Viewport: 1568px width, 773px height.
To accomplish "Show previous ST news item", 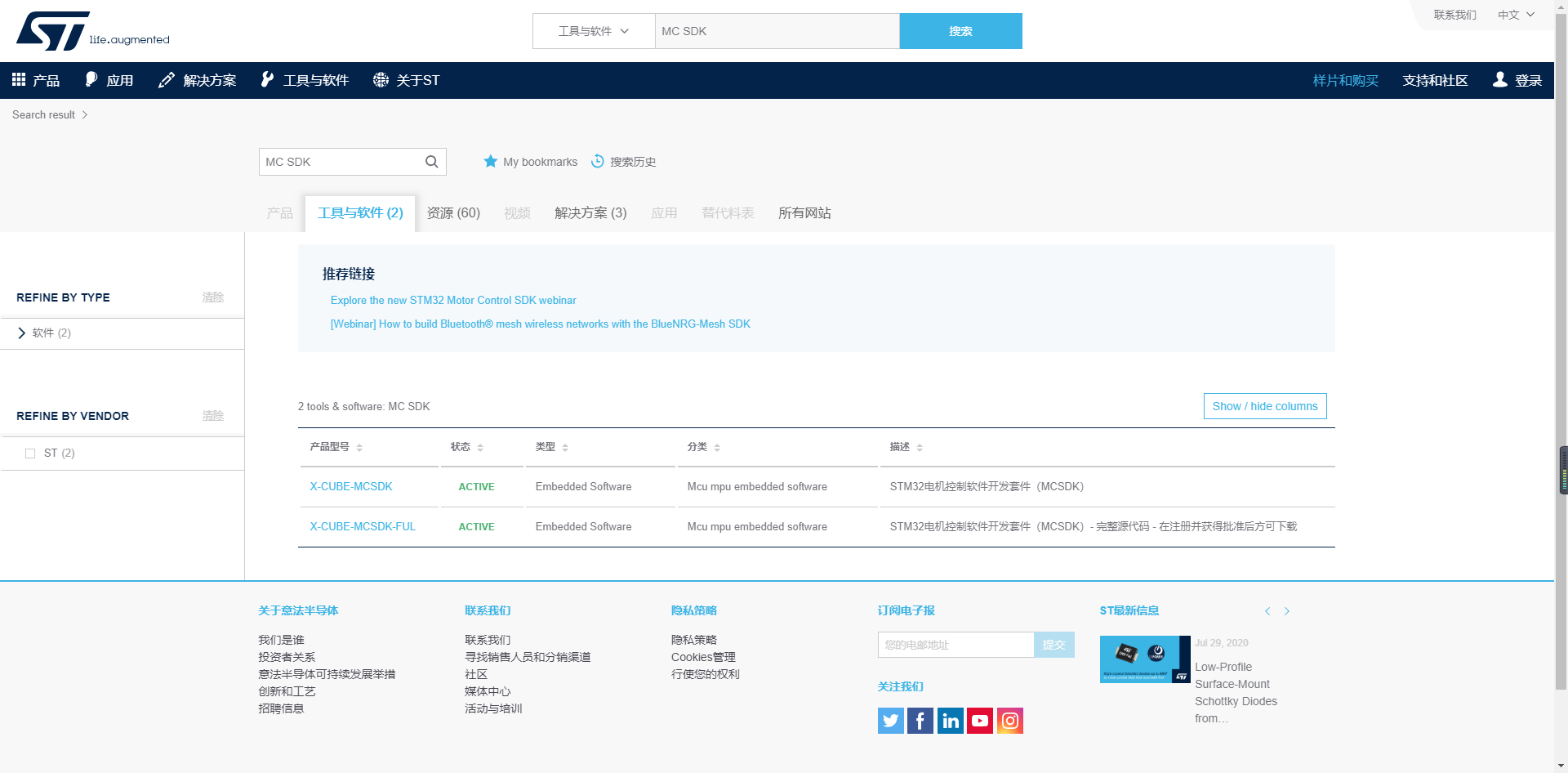I will tap(1267, 611).
